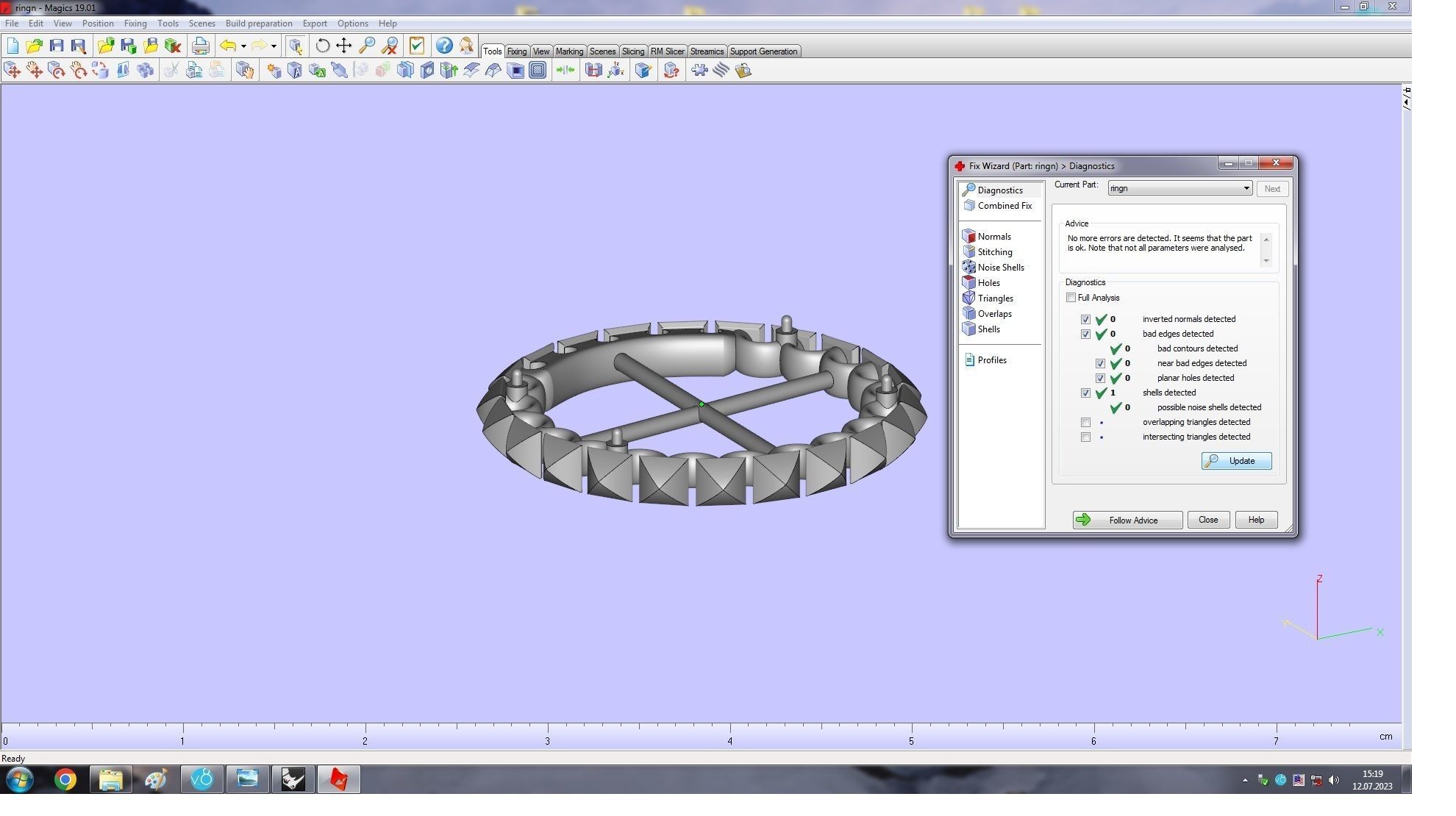Click the Follow Advice button

pos(1127,520)
